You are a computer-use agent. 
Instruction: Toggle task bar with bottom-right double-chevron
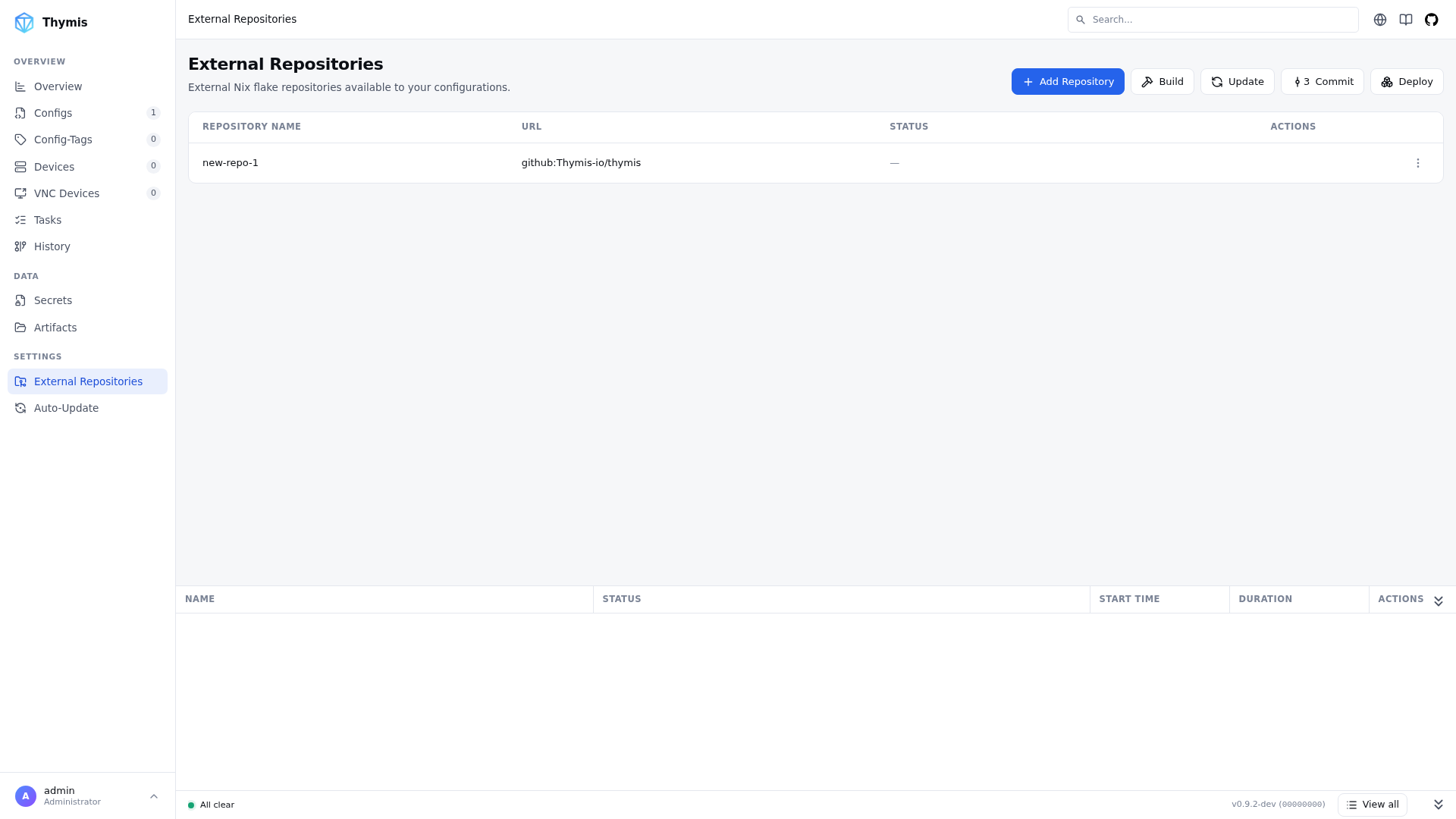pos(1439,805)
